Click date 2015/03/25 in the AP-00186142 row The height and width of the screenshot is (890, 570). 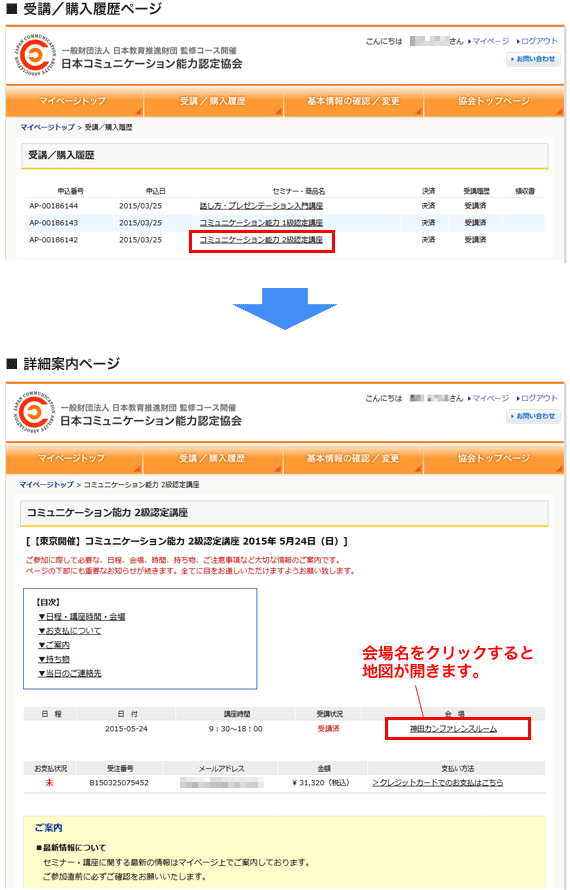(140, 240)
